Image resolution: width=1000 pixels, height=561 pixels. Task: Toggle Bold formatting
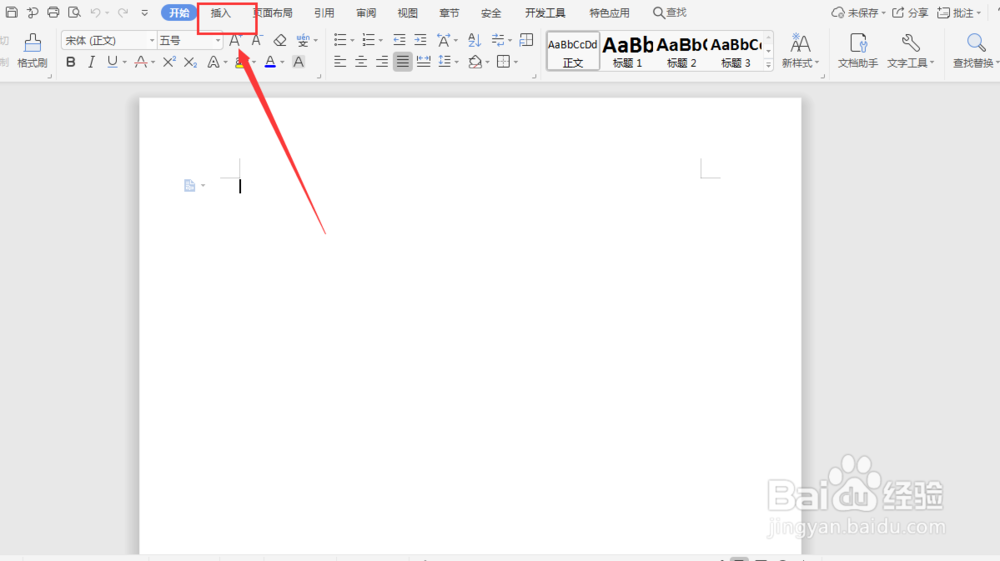coord(71,62)
